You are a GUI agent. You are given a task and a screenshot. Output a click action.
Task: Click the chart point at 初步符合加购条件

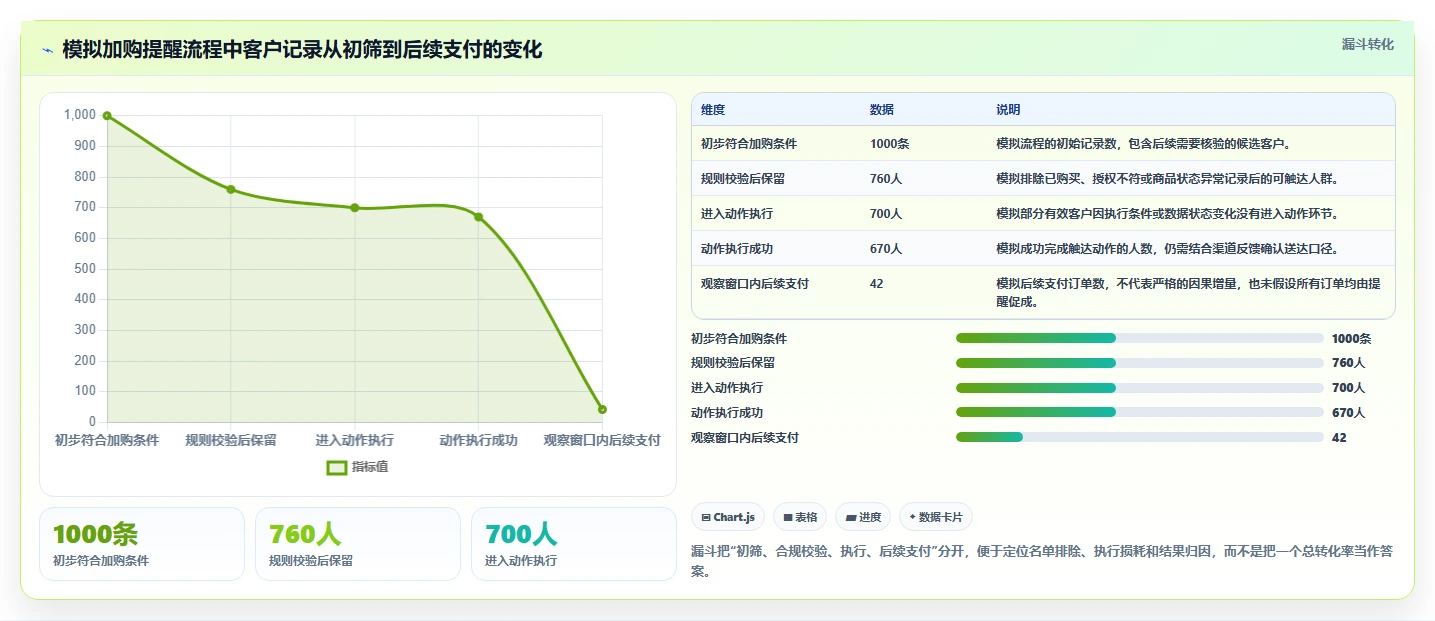click(x=107, y=116)
